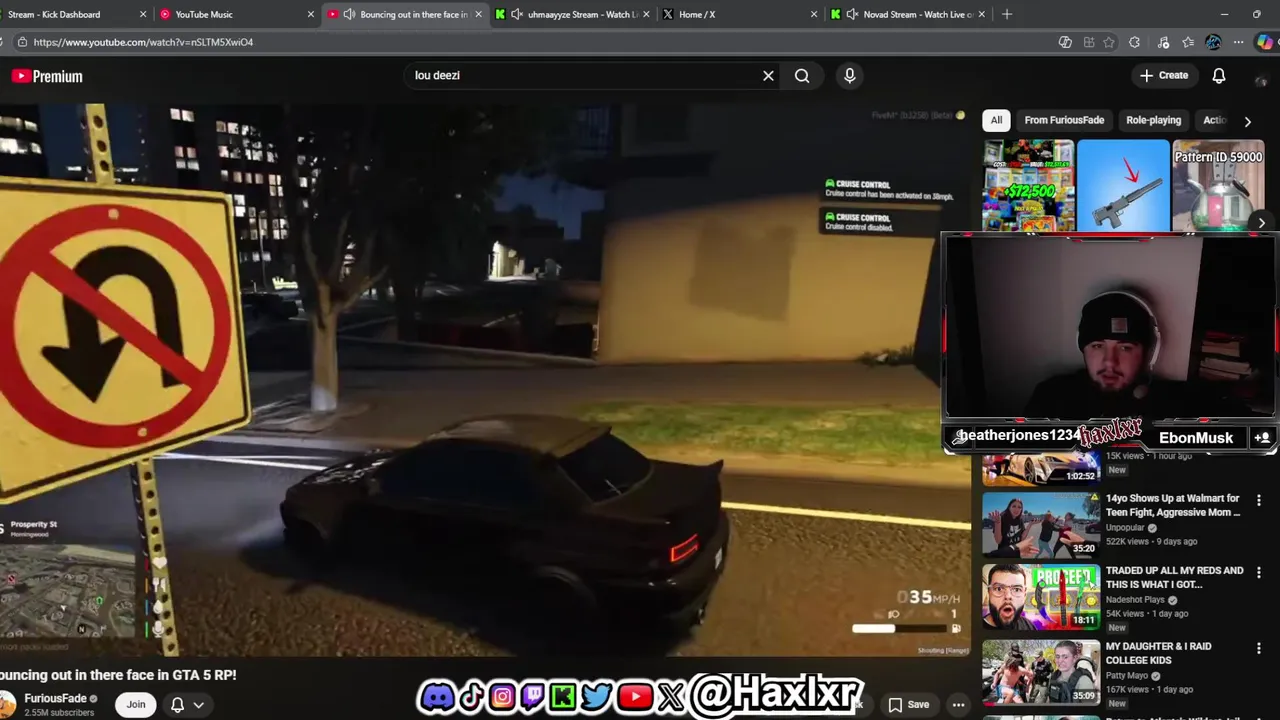Viewport: 1280px width, 720px height.
Task: Click the Create button
Action: [1164, 76]
